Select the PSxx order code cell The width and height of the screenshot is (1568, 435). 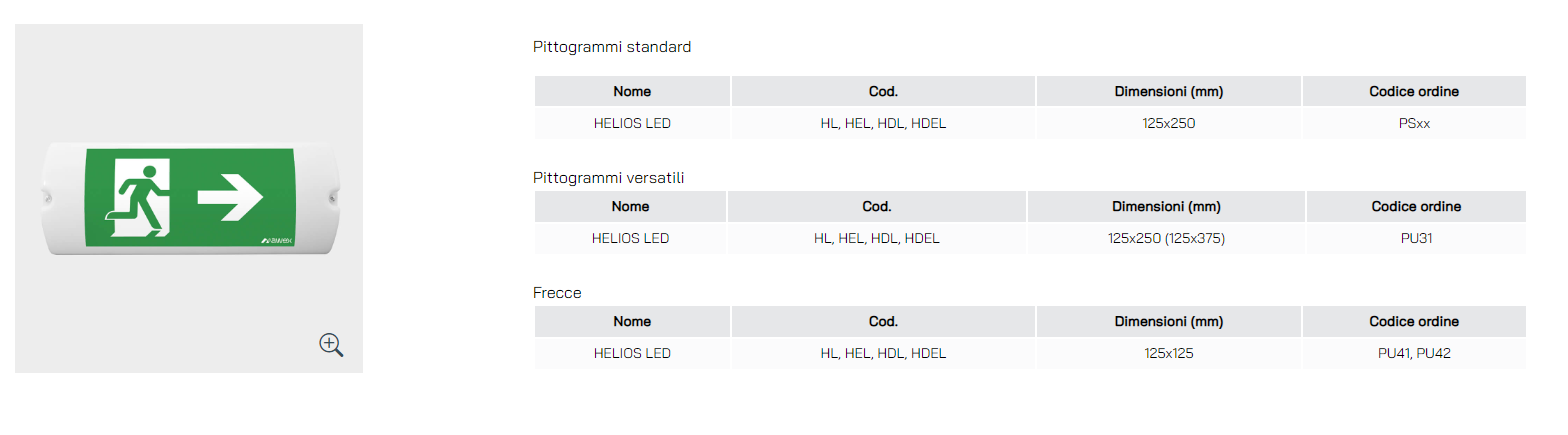pos(1414,124)
